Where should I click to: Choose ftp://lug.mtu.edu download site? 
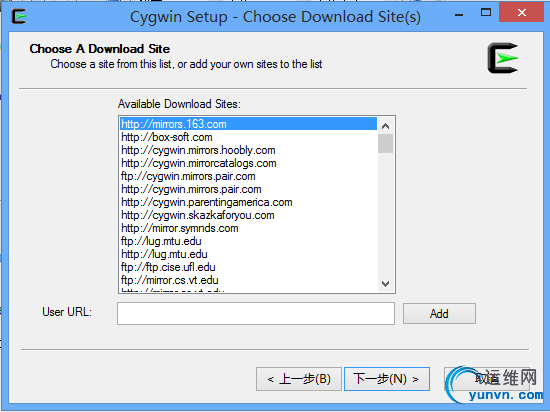click(248, 241)
